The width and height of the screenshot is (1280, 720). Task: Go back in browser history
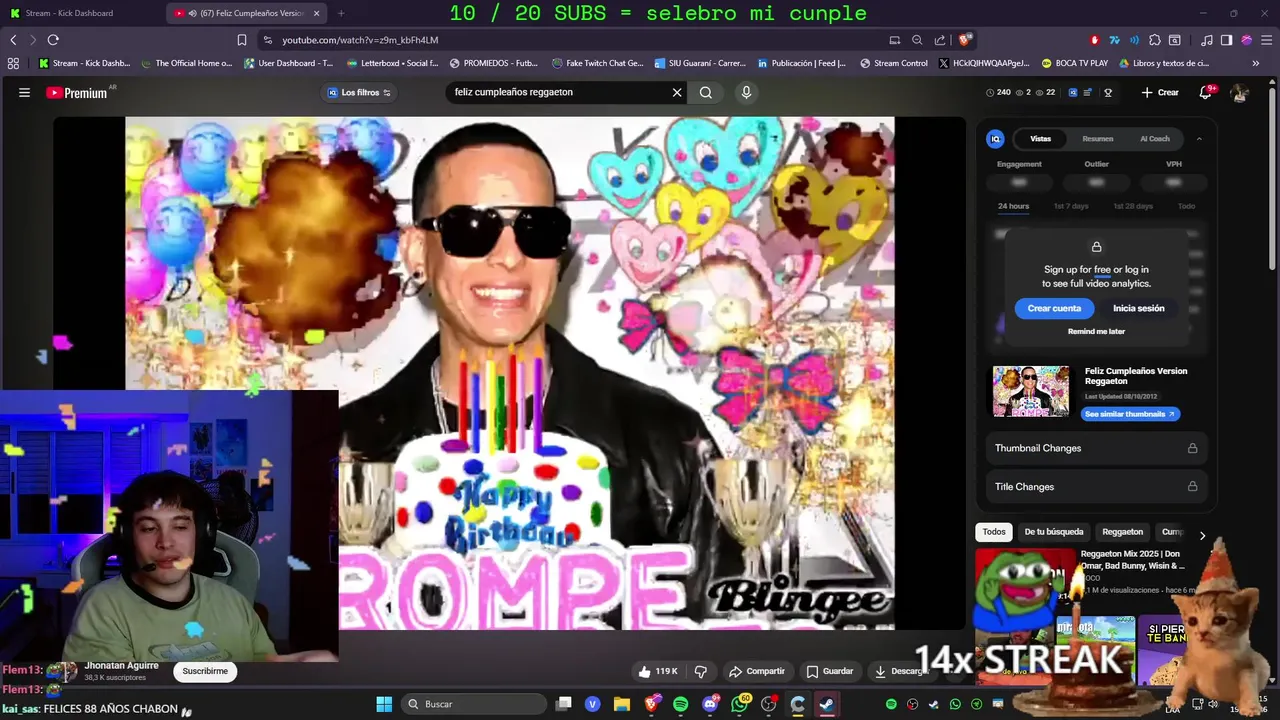pos(13,40)
